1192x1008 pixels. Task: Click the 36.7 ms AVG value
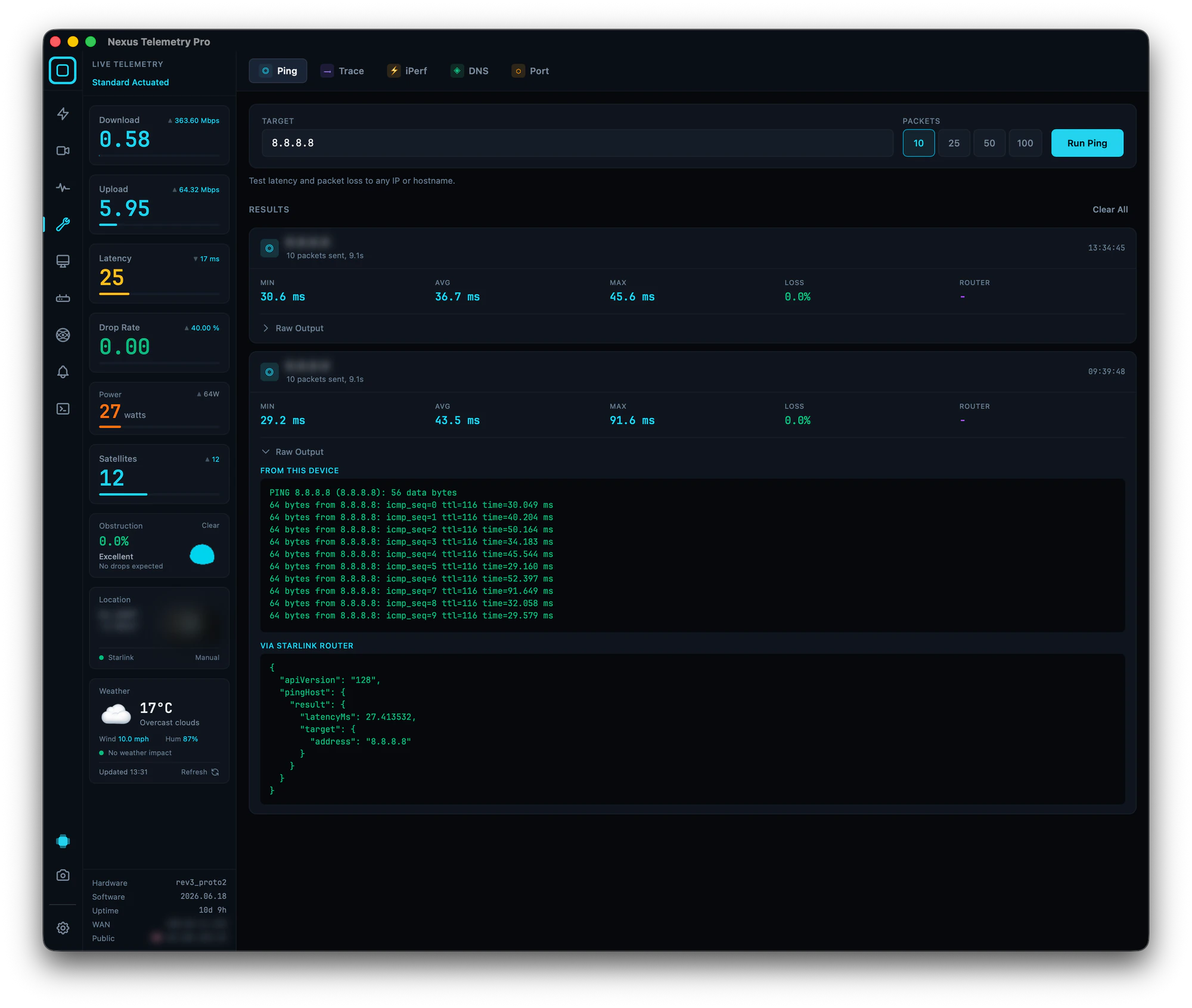[457, 297]
